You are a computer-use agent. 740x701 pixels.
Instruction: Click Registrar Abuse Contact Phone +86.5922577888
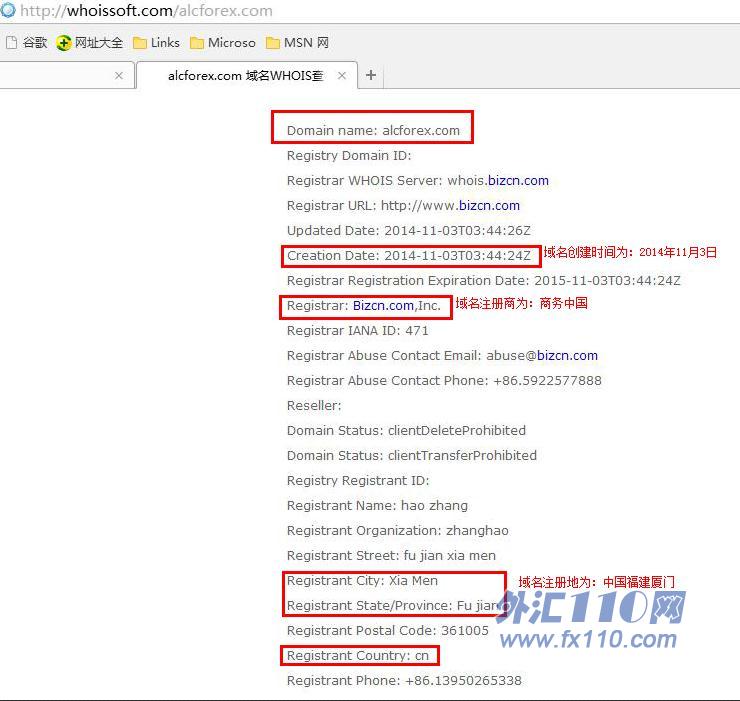coord(444,381)
